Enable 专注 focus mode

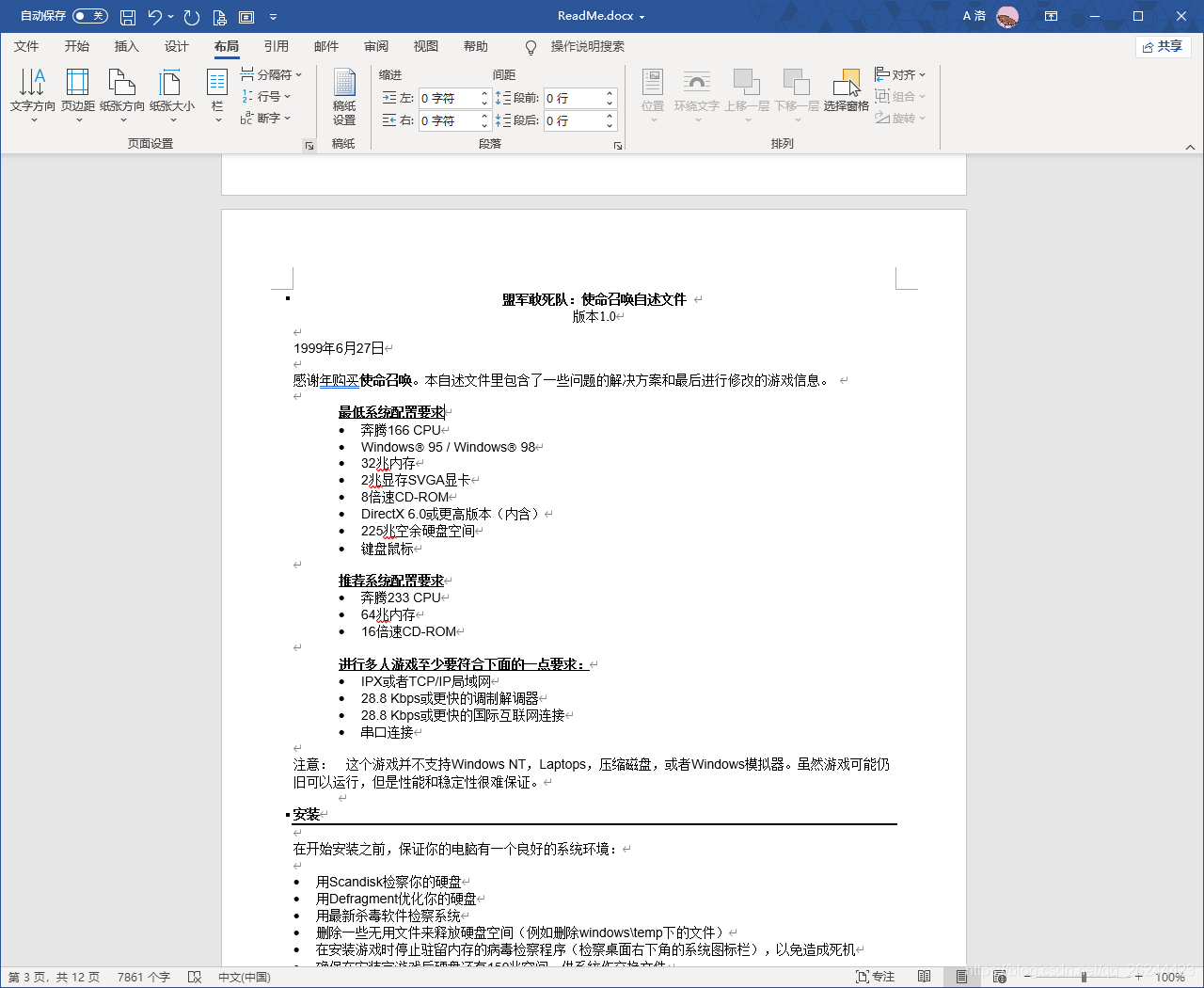875,977
